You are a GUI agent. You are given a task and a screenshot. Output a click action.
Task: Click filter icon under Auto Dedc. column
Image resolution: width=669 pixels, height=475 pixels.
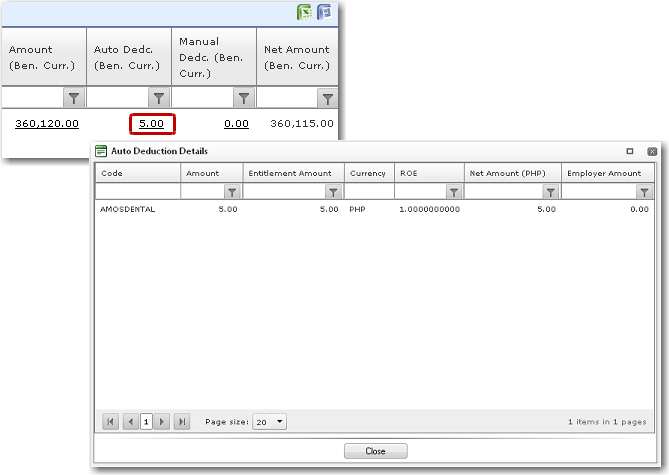click(x=158, y=98)
